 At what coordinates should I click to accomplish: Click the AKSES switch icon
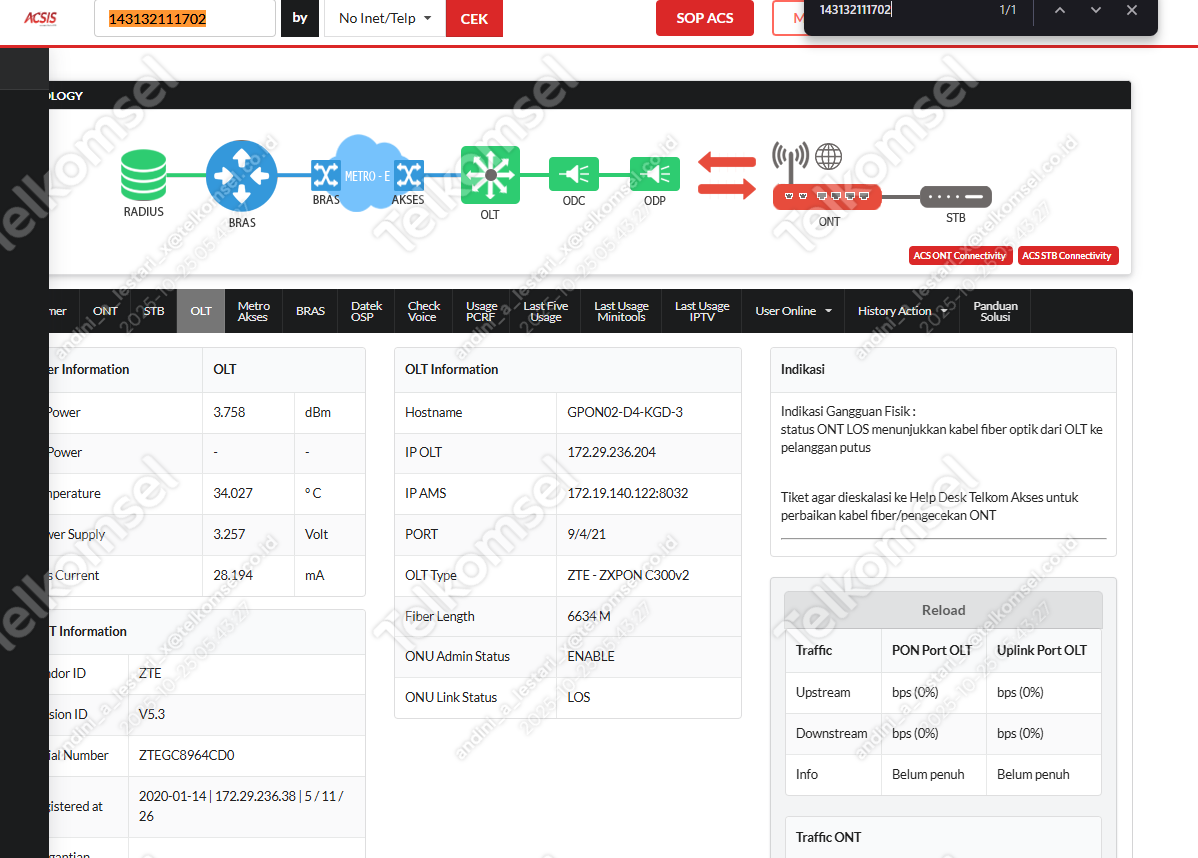tap(409, 175)
